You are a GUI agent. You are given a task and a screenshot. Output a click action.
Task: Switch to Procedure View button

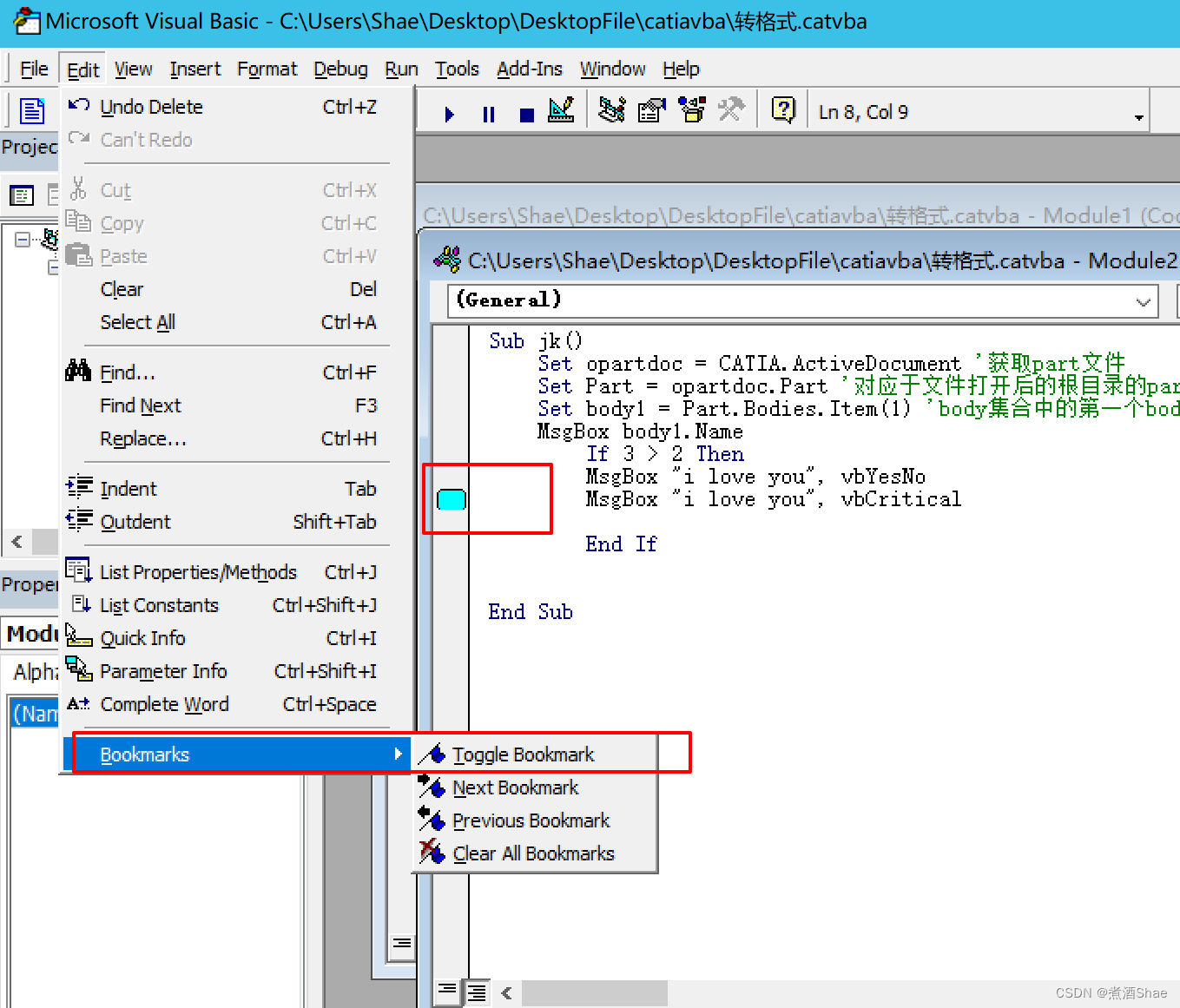[x=447, y=990]
